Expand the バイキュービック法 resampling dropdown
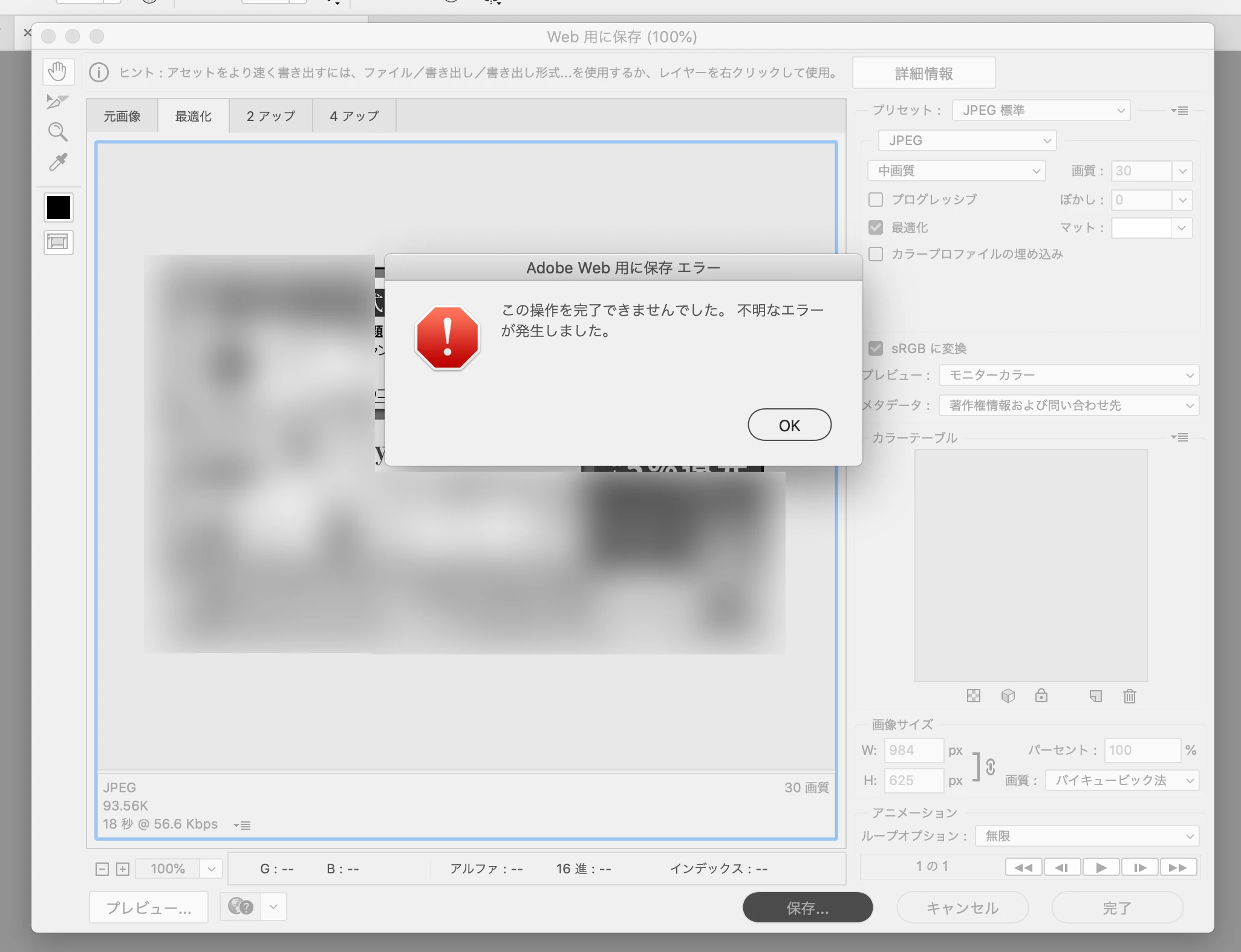Viewport: 1241px width, 952px height. point(1121,780)
